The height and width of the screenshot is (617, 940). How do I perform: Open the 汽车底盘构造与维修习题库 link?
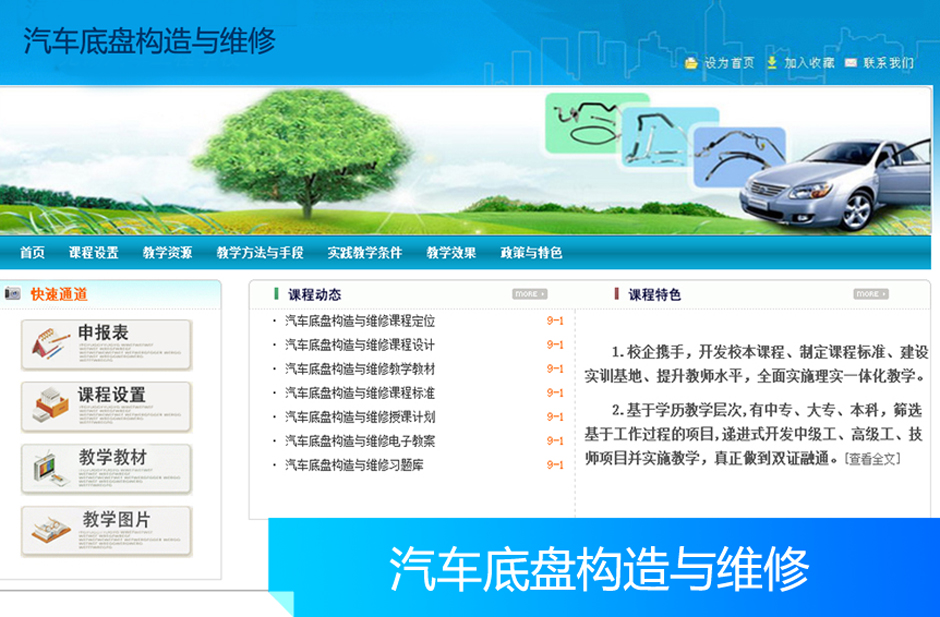pyautogui.click(x=354, y=465)
